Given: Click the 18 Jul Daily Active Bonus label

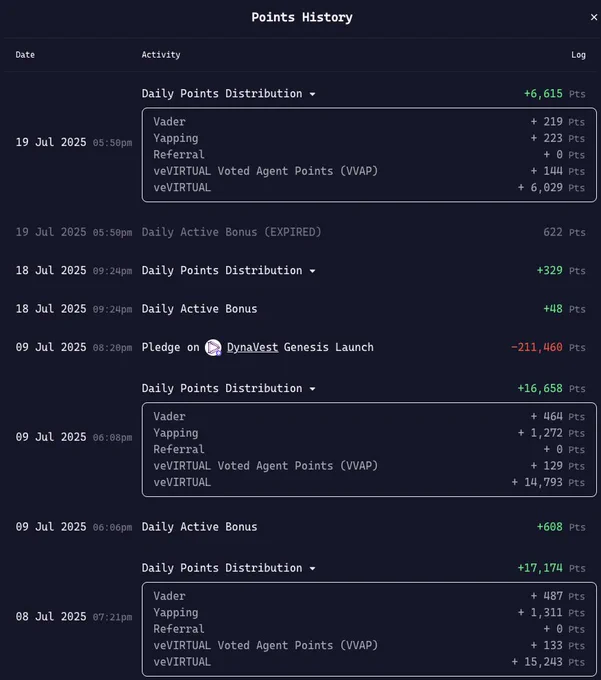Looking at the screenshot, I should coord(199,309).
